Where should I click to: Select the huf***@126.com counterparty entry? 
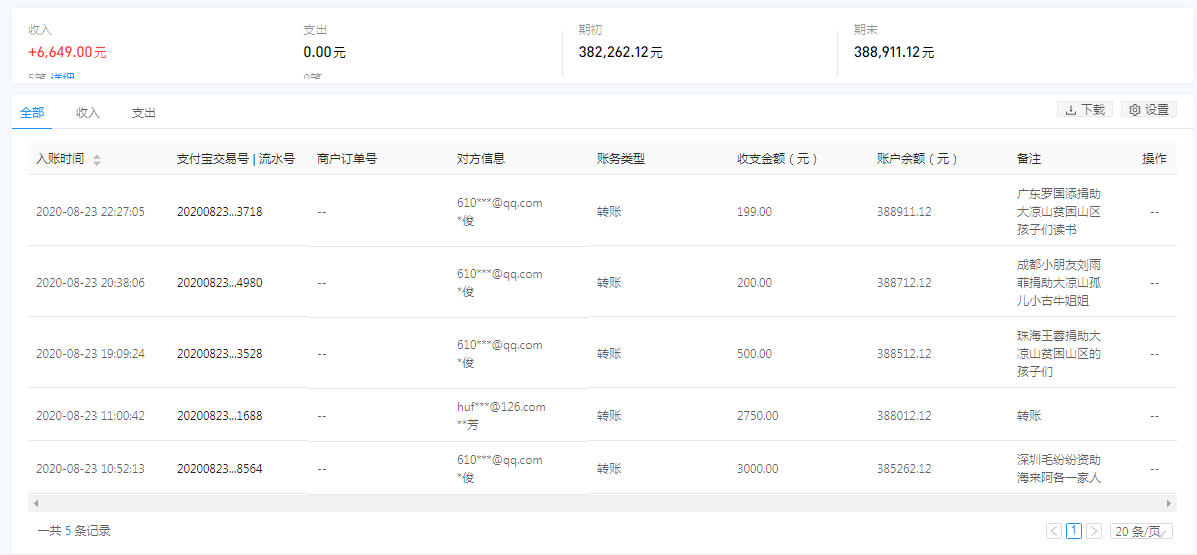click(501, 407)
